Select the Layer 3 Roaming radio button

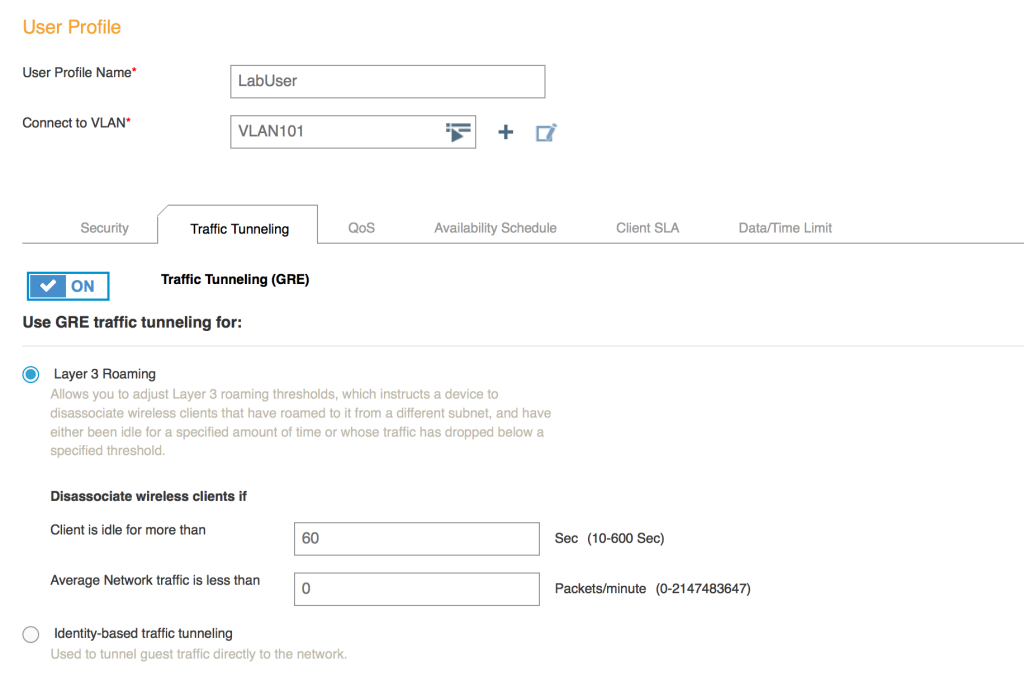pyautogui.click(x=31, y=374)
